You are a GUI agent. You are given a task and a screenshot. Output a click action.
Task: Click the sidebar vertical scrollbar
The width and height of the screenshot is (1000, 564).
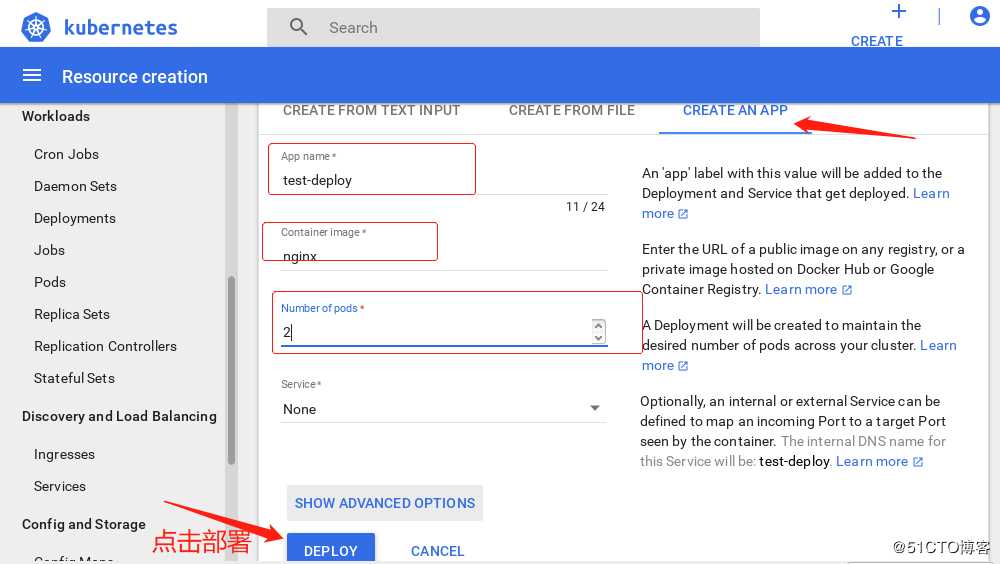(x=232, y=370)
